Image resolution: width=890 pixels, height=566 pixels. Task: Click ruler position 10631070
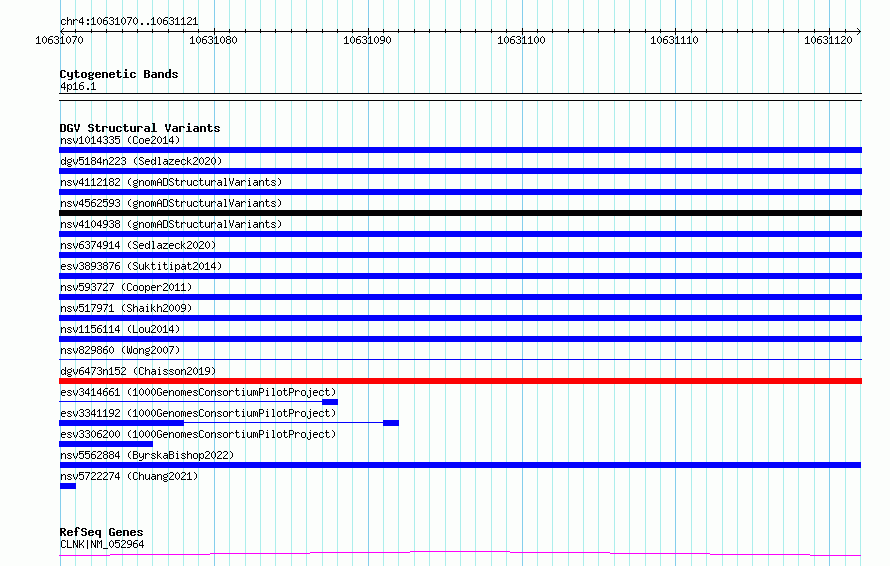[x=59, y=40]
